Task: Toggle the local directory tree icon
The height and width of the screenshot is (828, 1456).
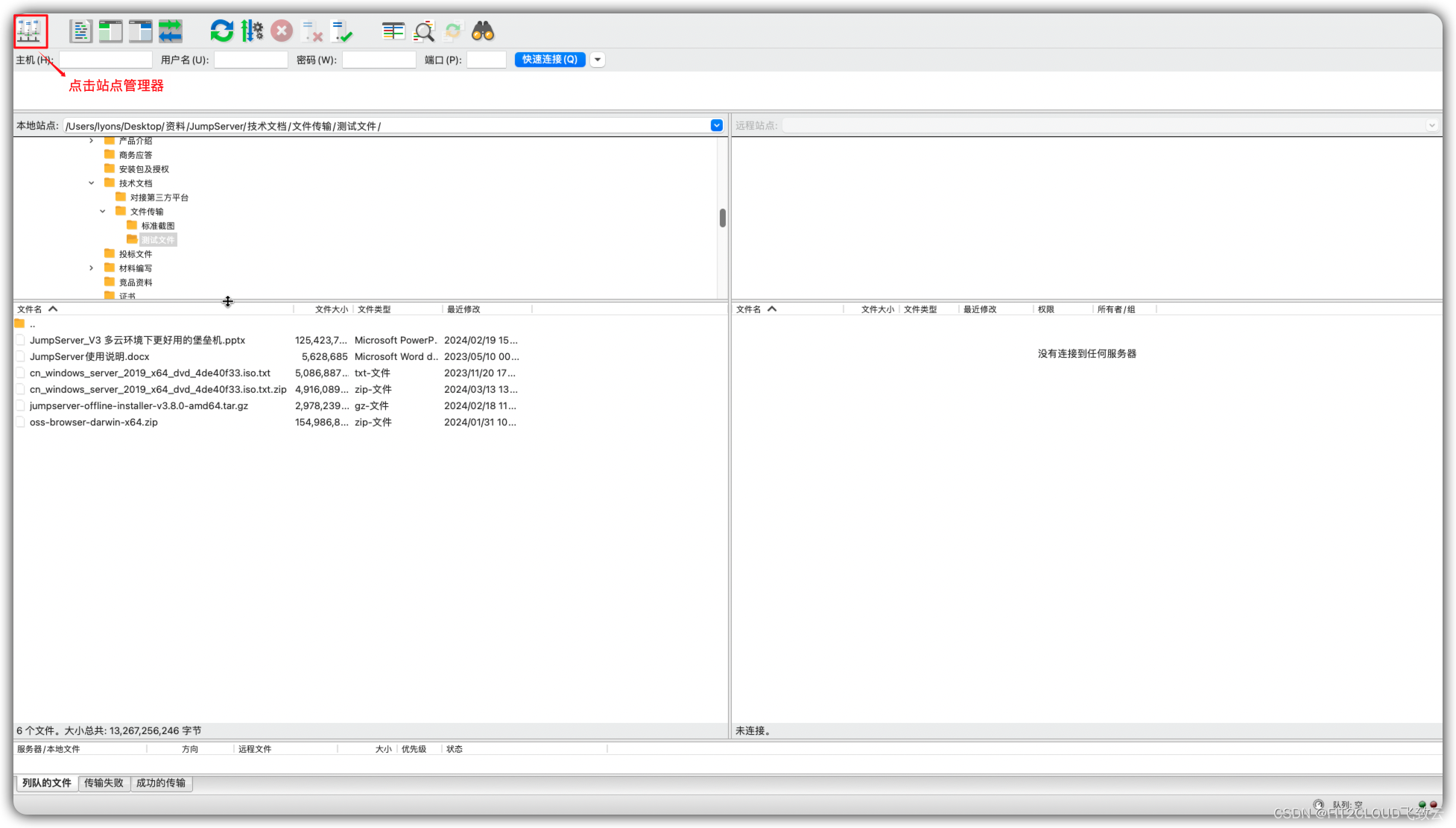Action: 110,31
